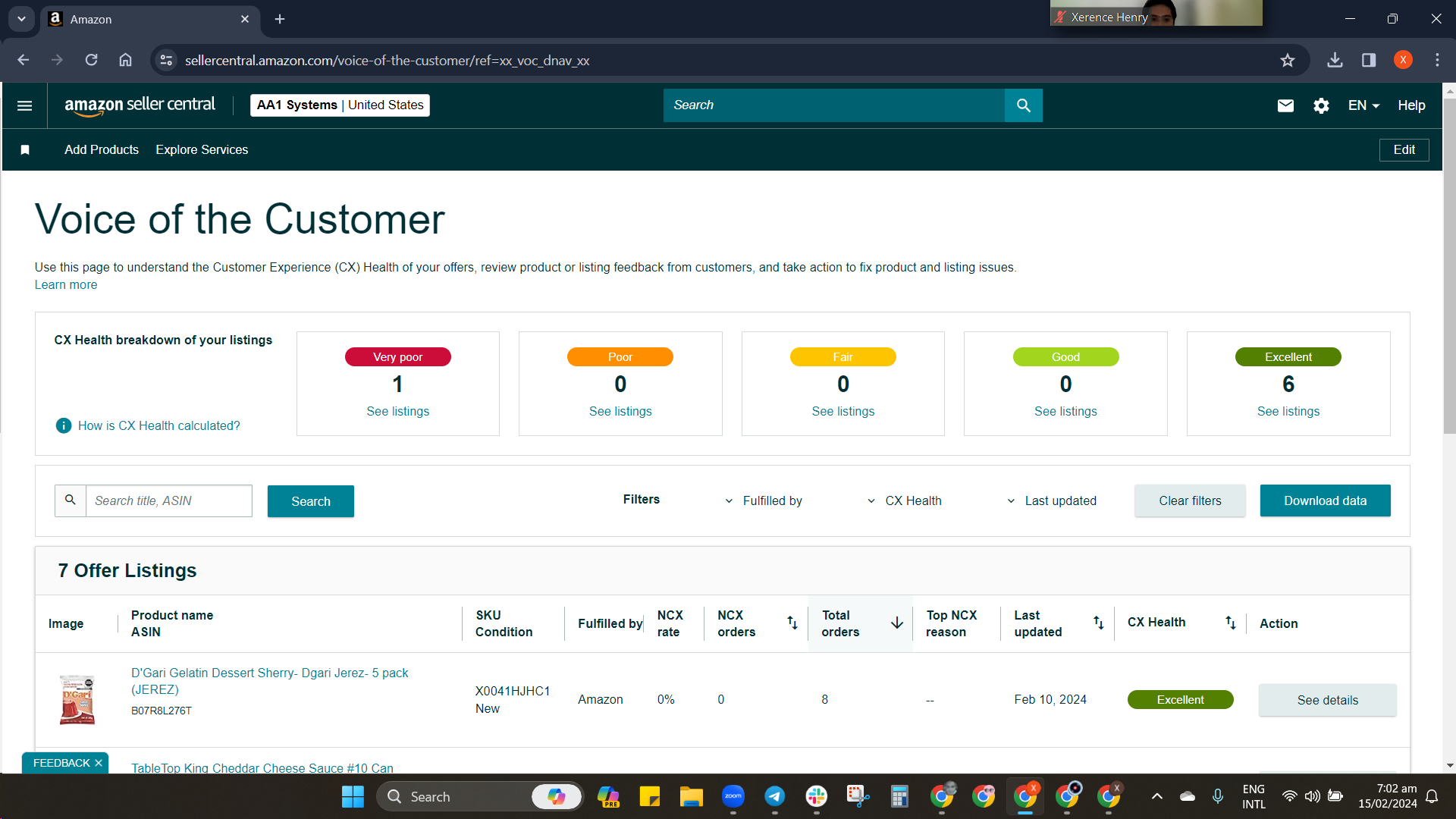
Task: Click the Clear filters button
Action: pyautogui.click(x=1190, y=500)
